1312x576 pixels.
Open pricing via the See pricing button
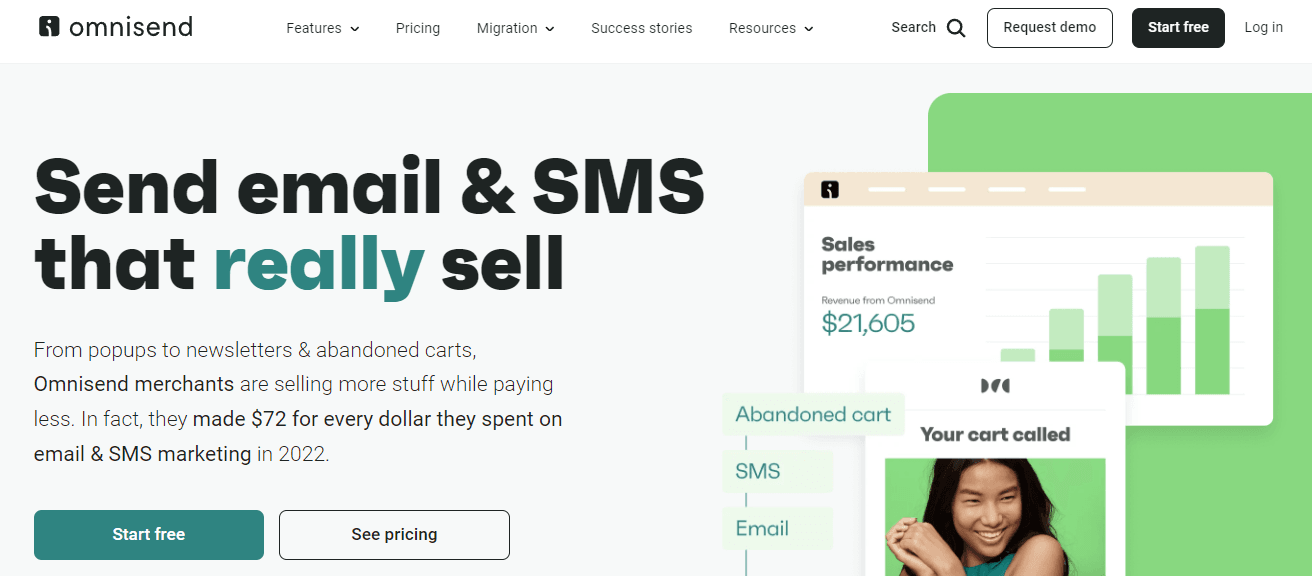[393, 535]
